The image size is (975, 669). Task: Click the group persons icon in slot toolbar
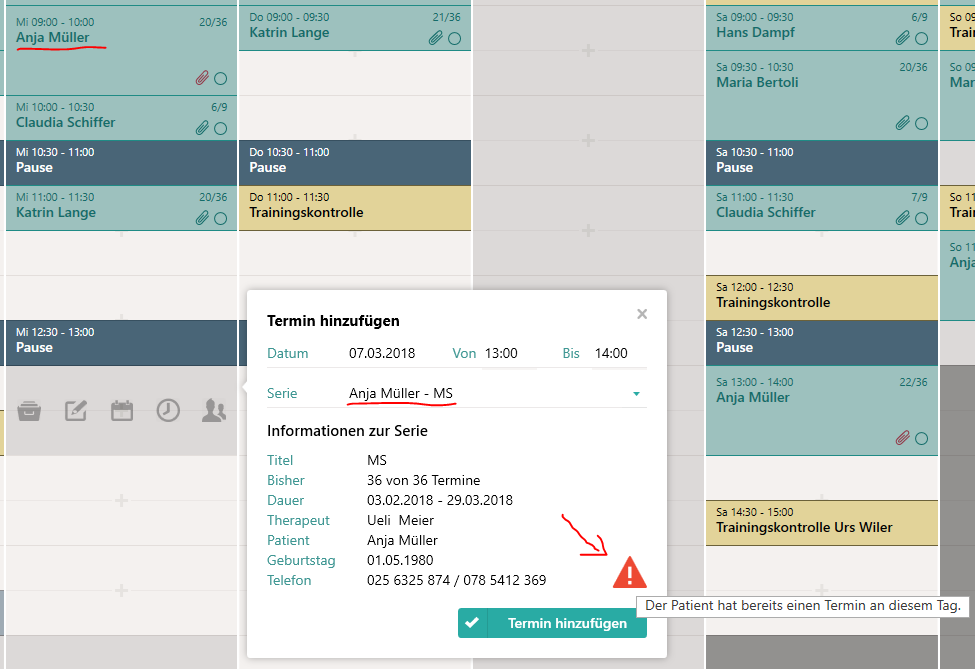tap(214, 411)
